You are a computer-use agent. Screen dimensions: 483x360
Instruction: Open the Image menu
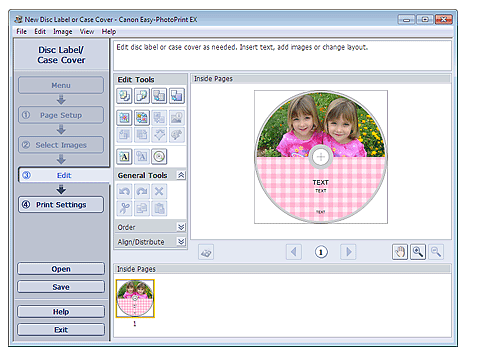pos(63,31)
